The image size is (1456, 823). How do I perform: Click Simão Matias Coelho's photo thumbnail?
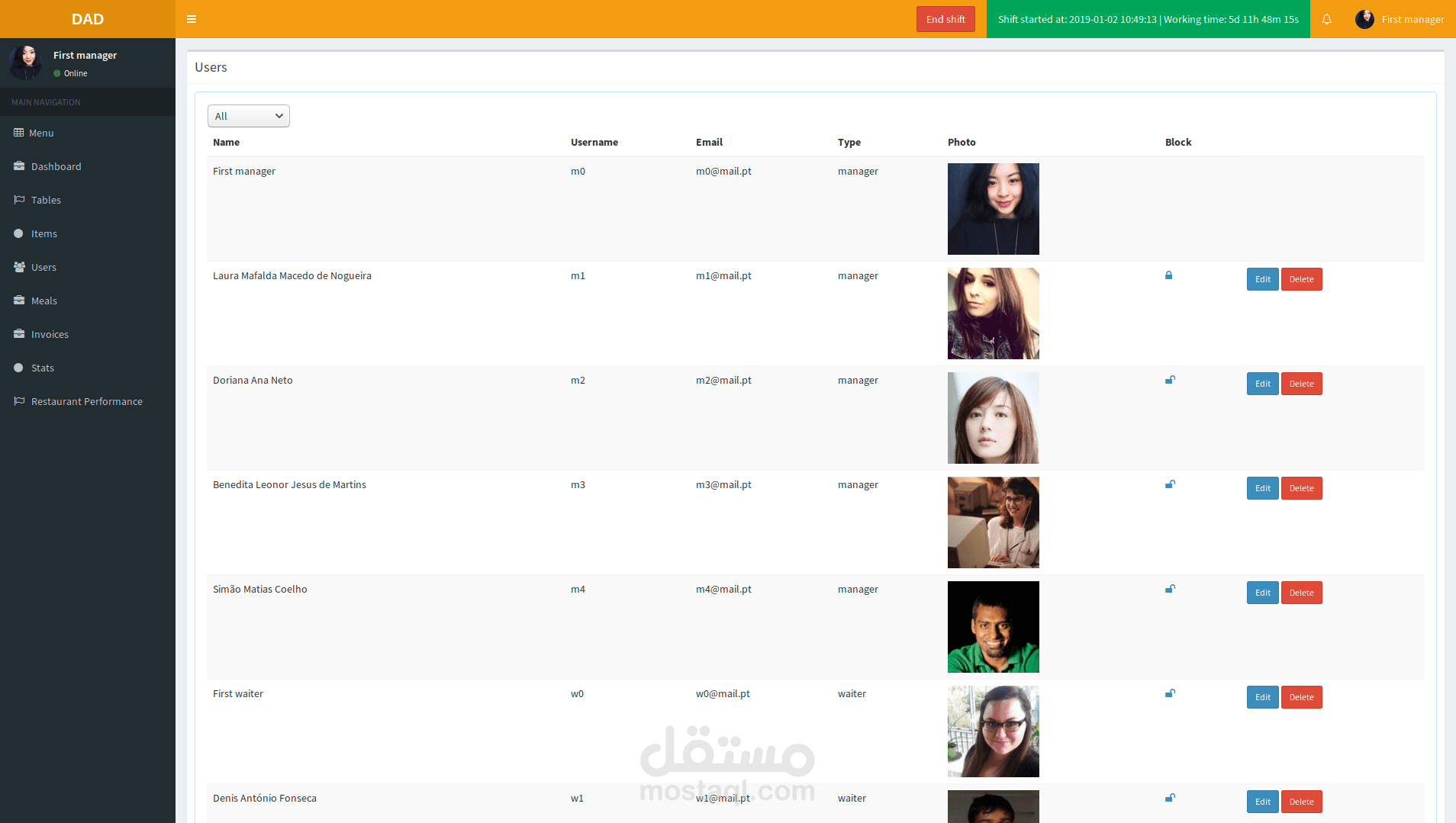(x=993, y=627)
